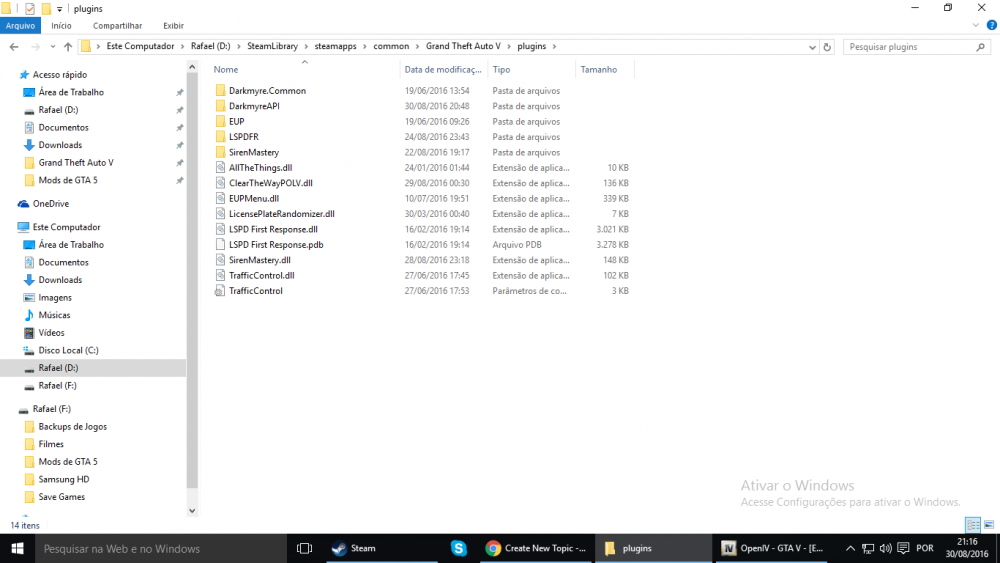1000x563 pixels.
Task: Open Disco Local (C:) drive
Action: [x=68, y=350]
